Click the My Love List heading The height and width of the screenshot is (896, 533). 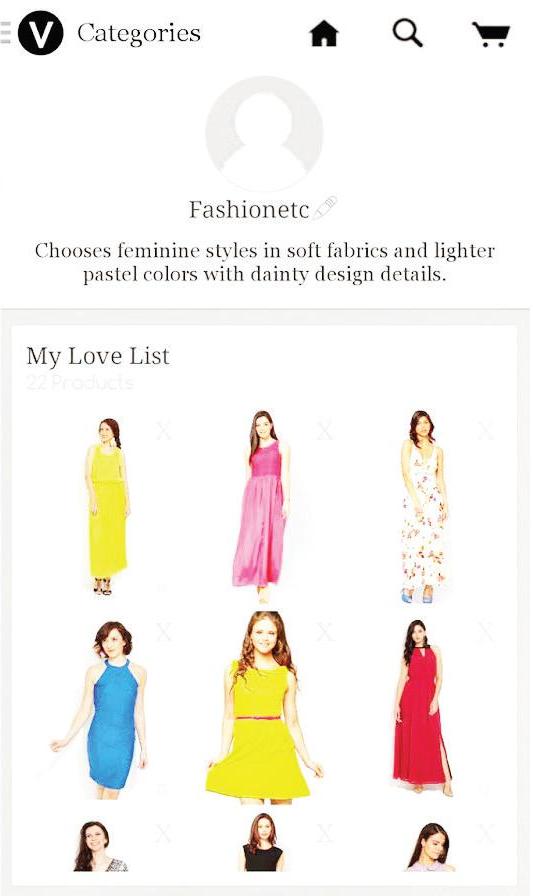click(x=98, y=356)
